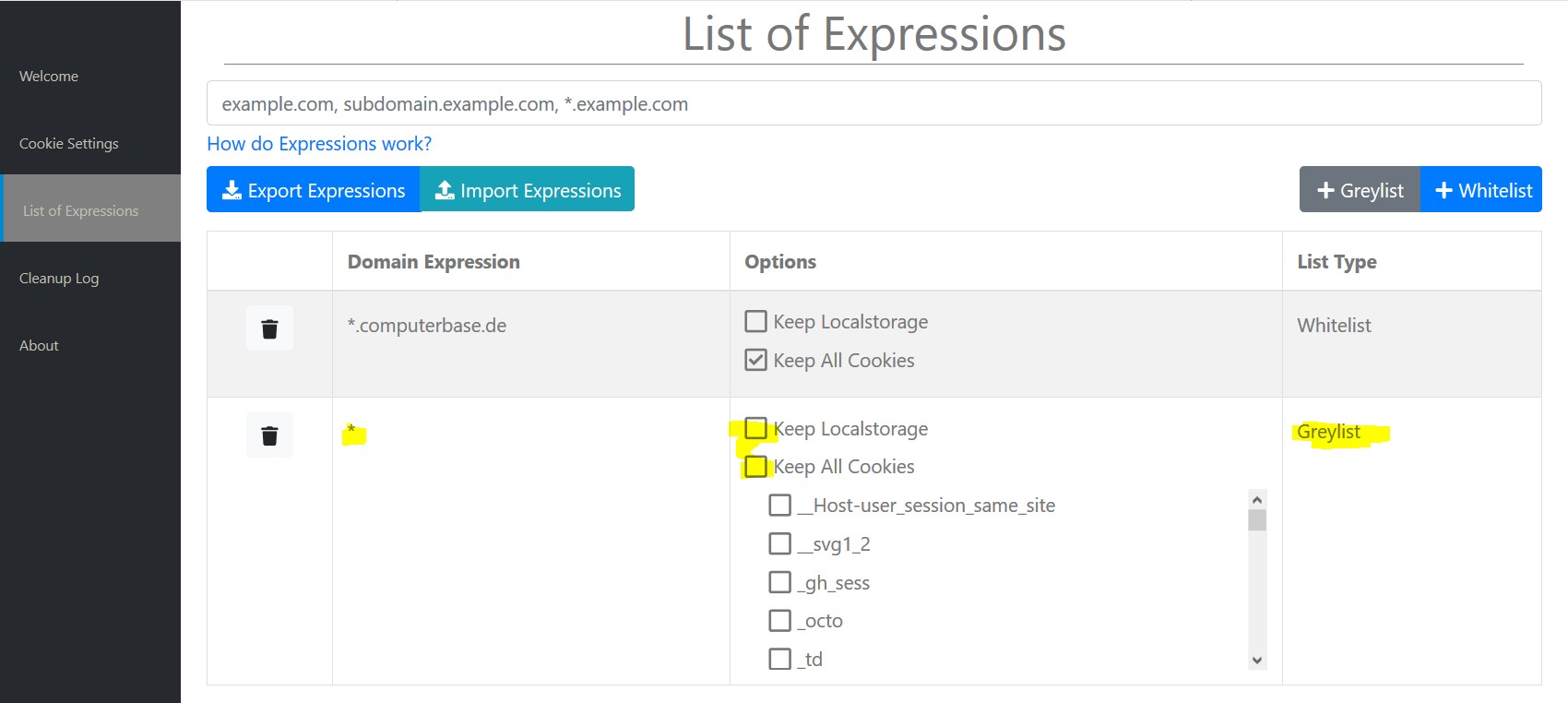Select the _gh_sess cookie checkbox
The width and height of the screenshot is (1568, 703).
click(780, 582)
